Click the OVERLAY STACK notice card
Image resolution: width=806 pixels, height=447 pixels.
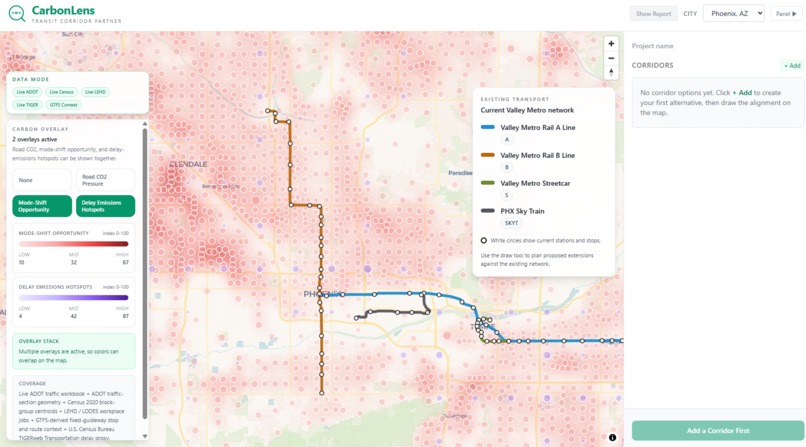point(74,351)
